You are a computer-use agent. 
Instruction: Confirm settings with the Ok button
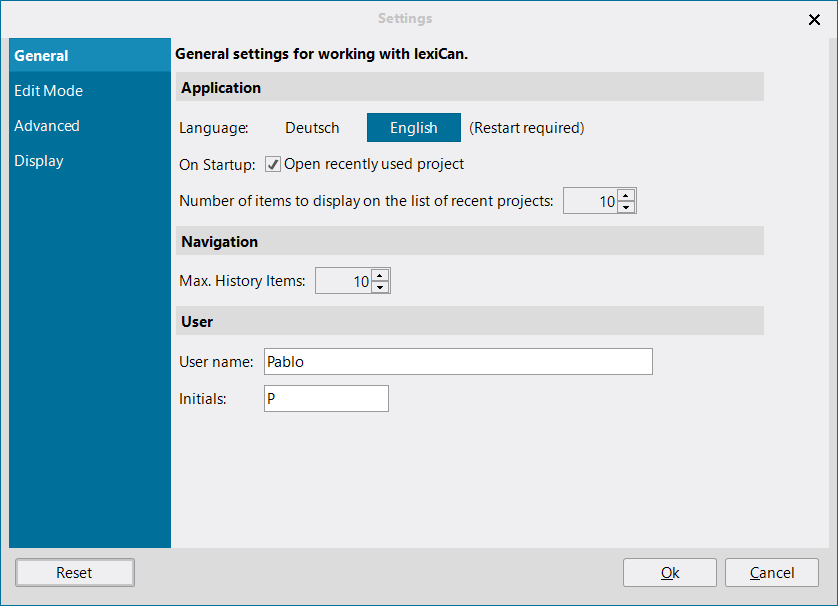tap(669, 573)
